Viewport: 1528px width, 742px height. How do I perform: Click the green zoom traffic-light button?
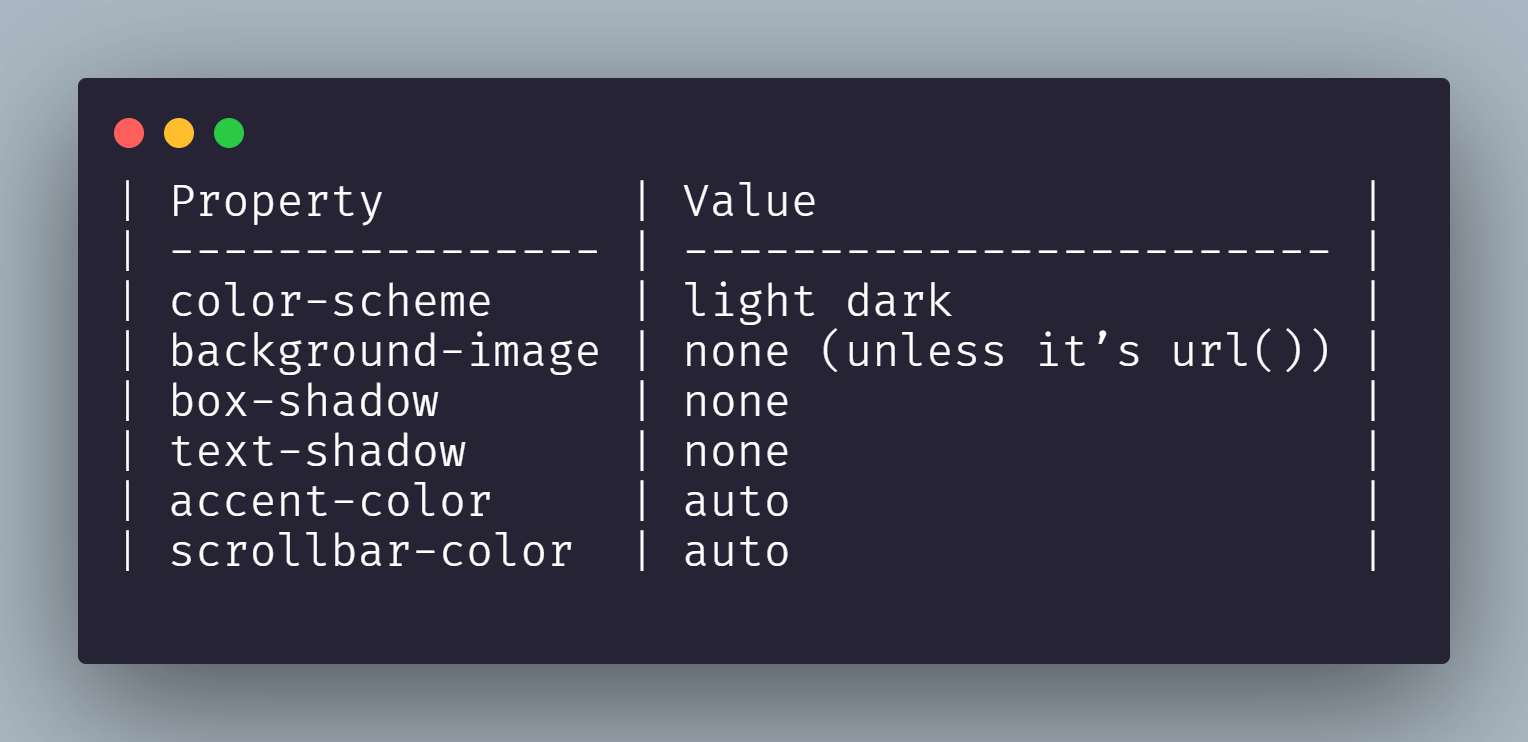point(228,132)
